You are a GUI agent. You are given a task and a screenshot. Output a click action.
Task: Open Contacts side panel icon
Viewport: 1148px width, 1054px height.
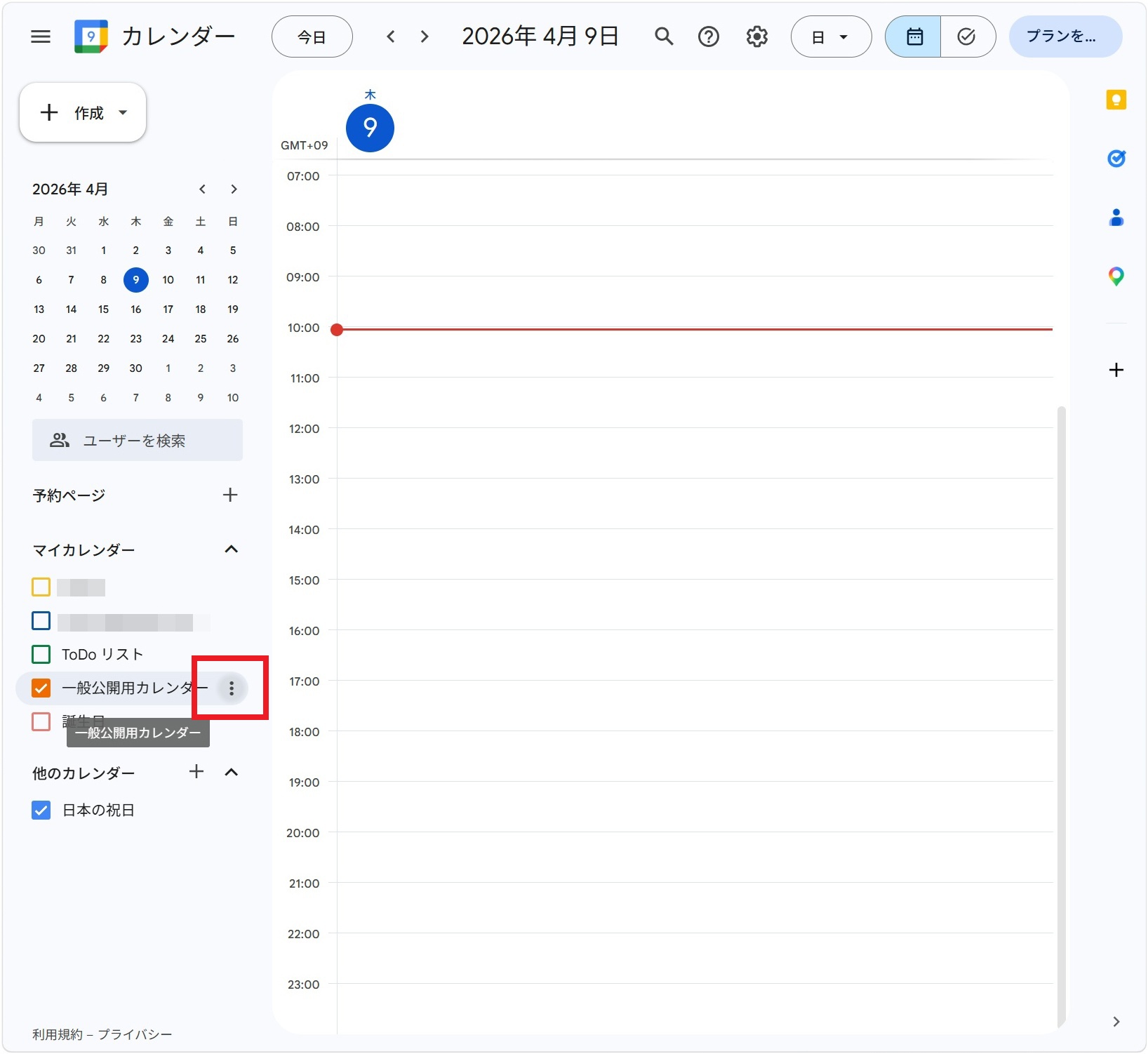coord(1116,218)
